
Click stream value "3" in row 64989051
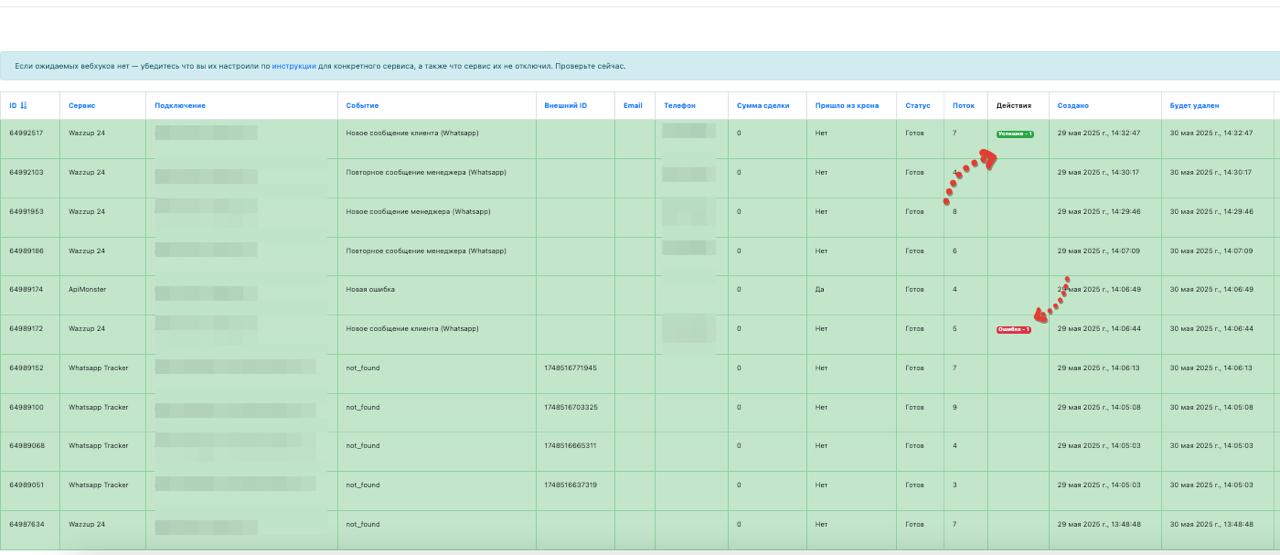(955, 485)
